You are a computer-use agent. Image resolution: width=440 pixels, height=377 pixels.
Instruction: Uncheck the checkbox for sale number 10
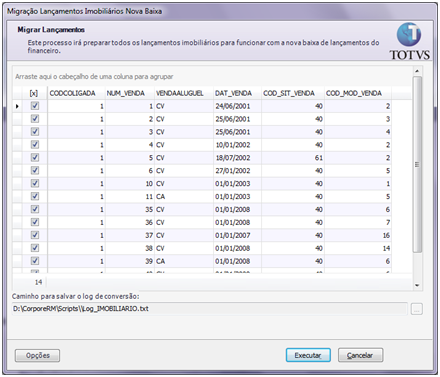35,184
